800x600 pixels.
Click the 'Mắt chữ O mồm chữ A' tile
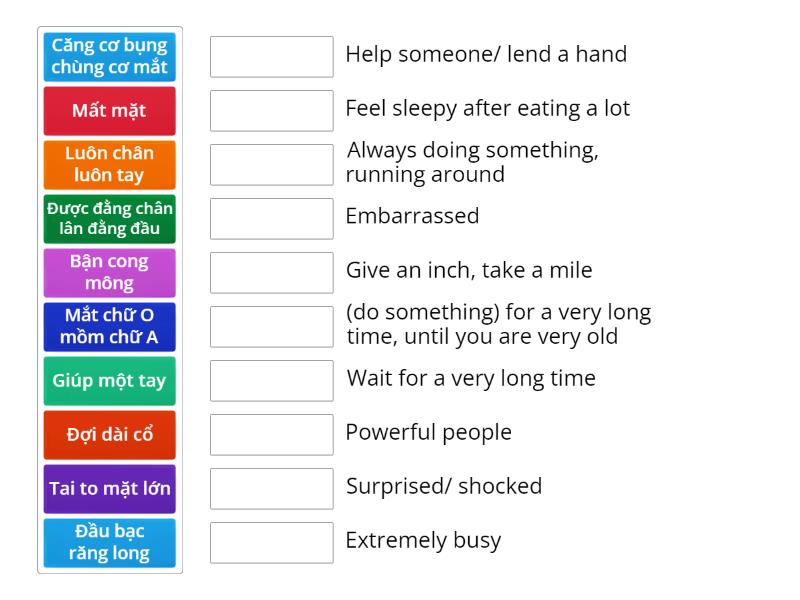(x=110, y=327)
